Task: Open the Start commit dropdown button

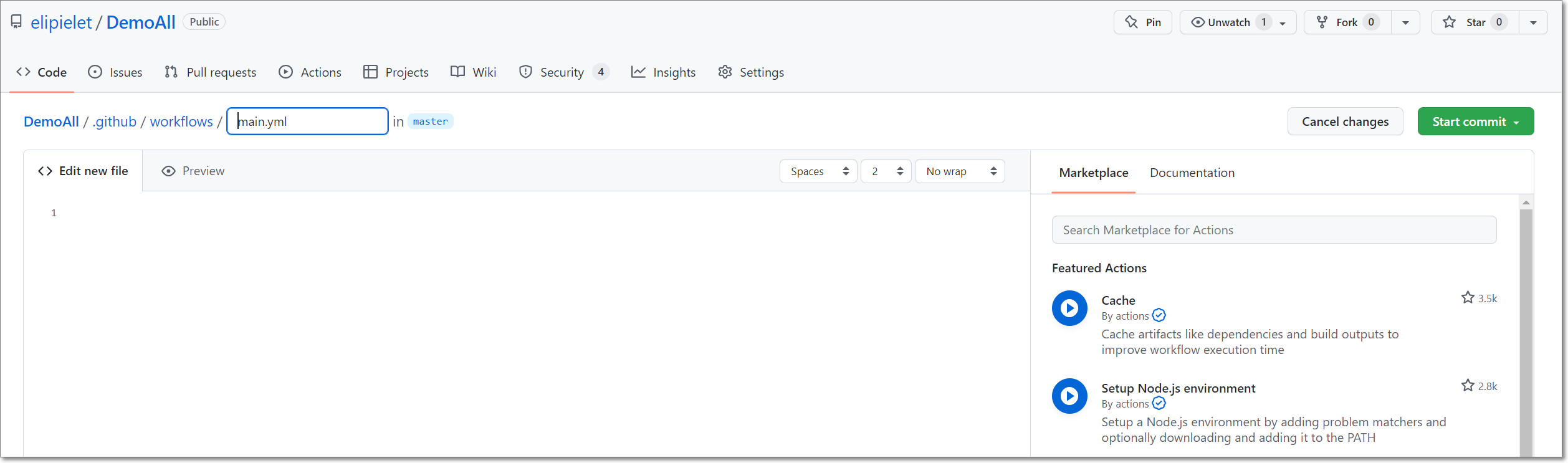Action: [x=1475, y=122]
